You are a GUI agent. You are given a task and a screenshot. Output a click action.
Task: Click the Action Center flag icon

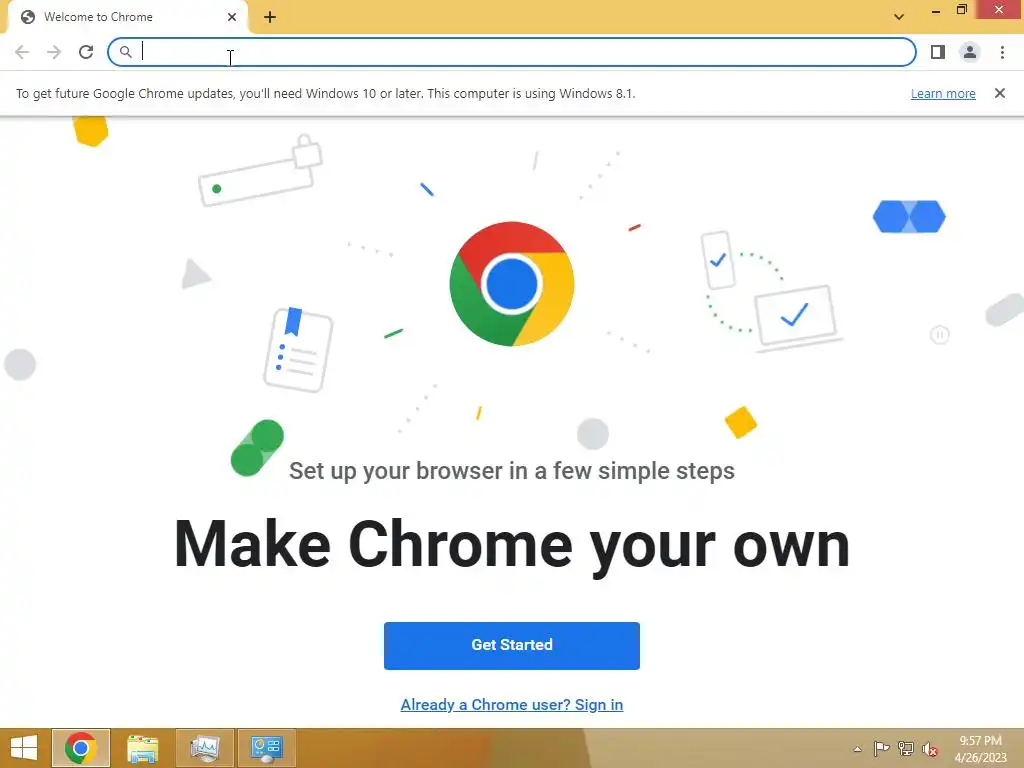(x=881, y=748)
